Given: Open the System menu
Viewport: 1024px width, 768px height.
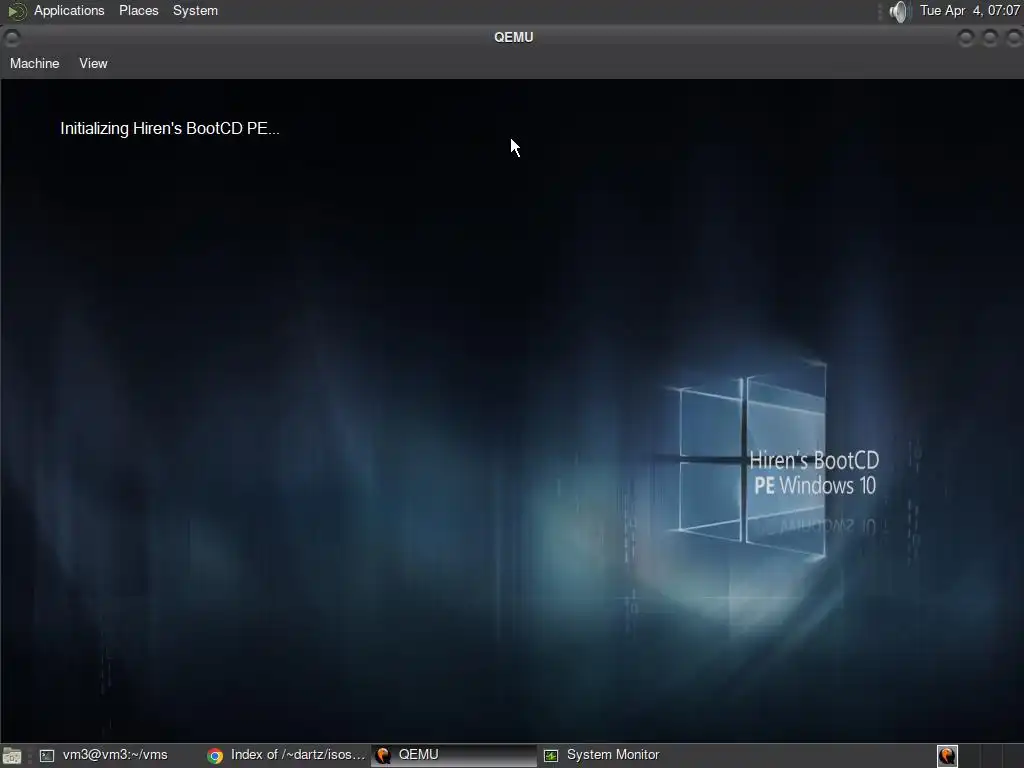Looking at the screenshot, I should point(195,10).
